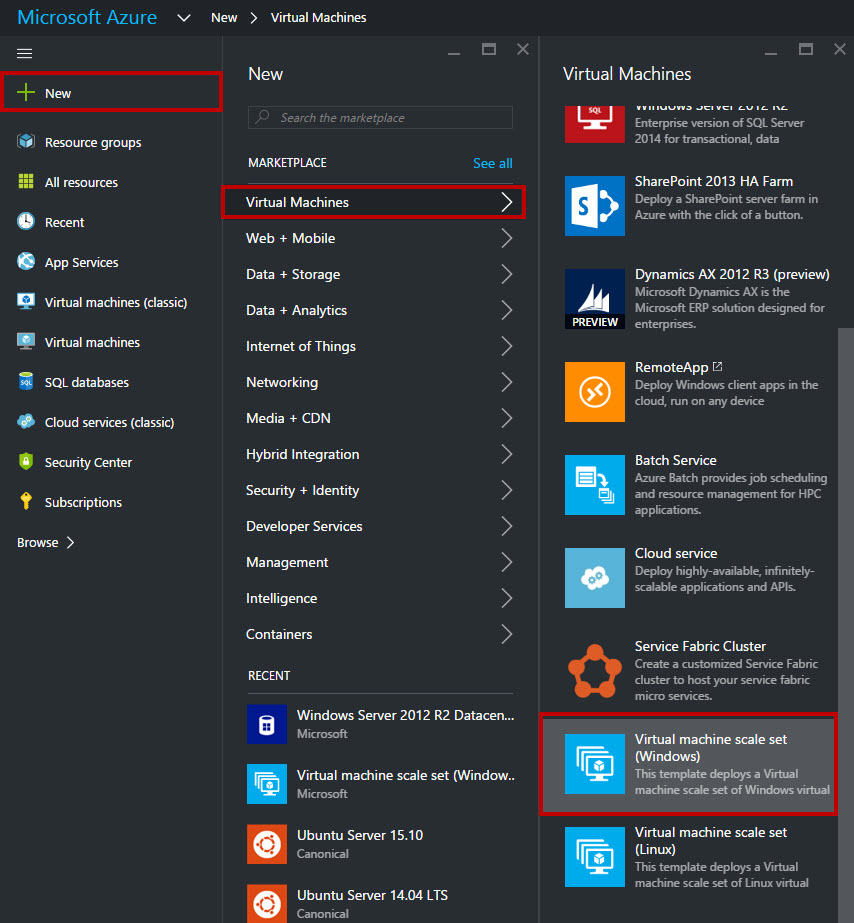
Task: Expand the Containers category chevron
Action: click(x=507, y=634)
